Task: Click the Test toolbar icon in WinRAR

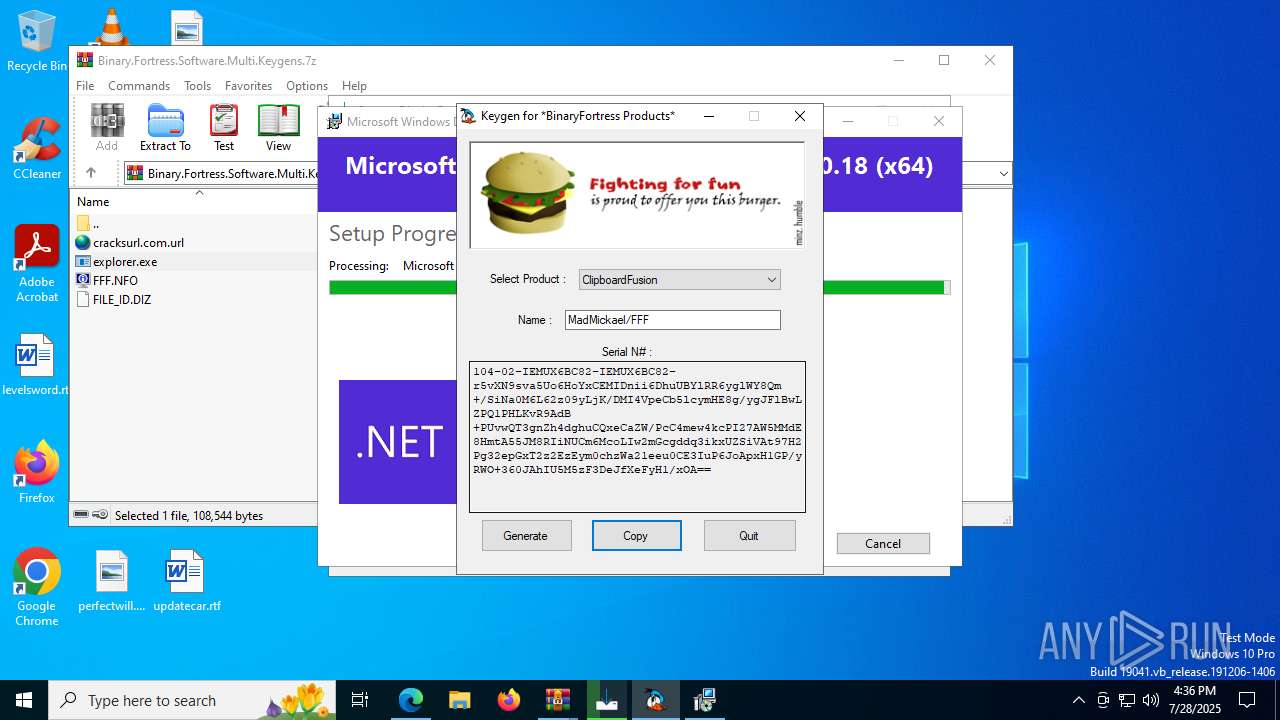Action: click(224, 128)
